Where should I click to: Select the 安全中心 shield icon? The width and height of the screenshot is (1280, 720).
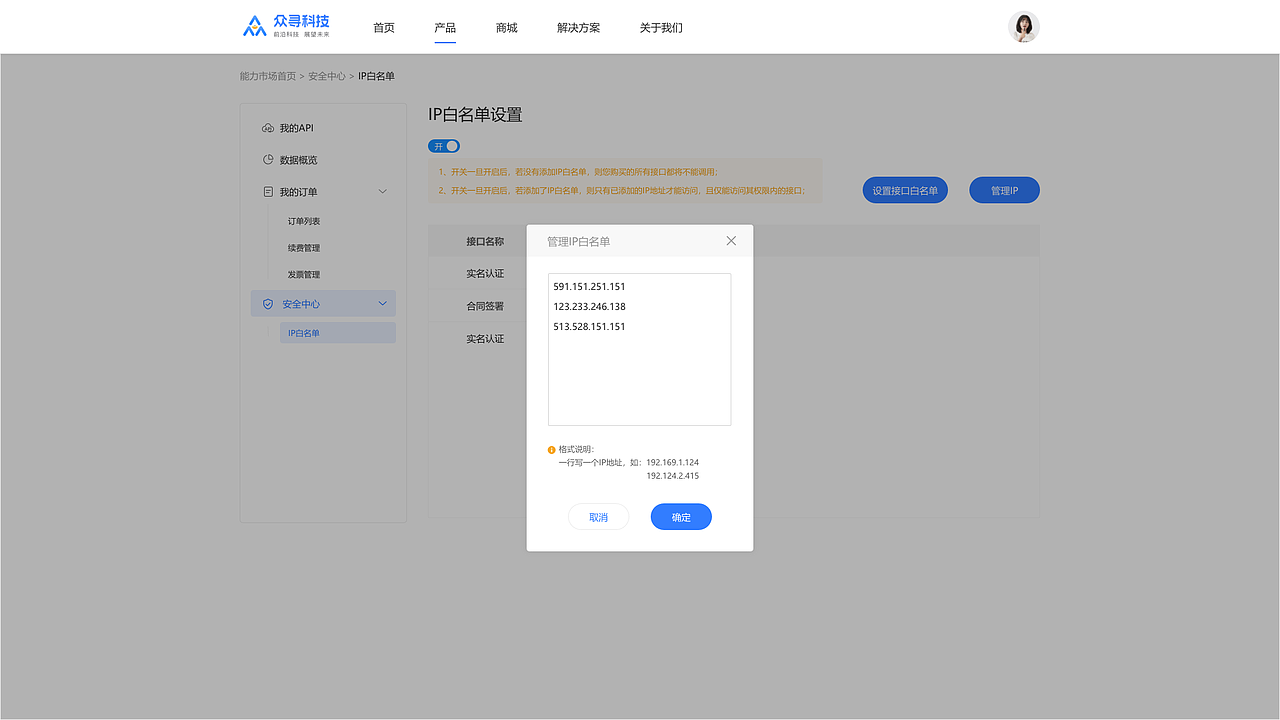[266, 303]
